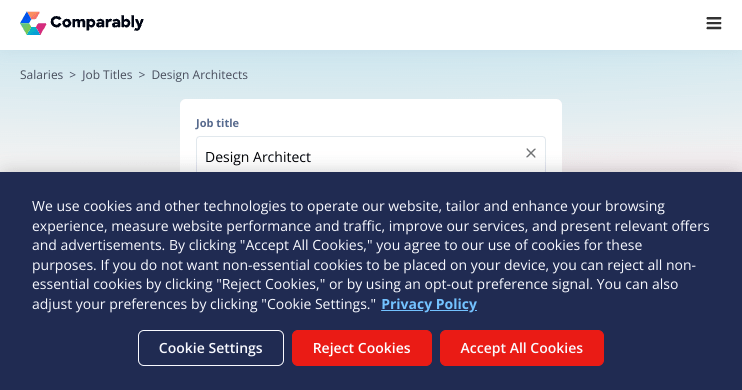Focus the Design Architect input field

(371, 155)
